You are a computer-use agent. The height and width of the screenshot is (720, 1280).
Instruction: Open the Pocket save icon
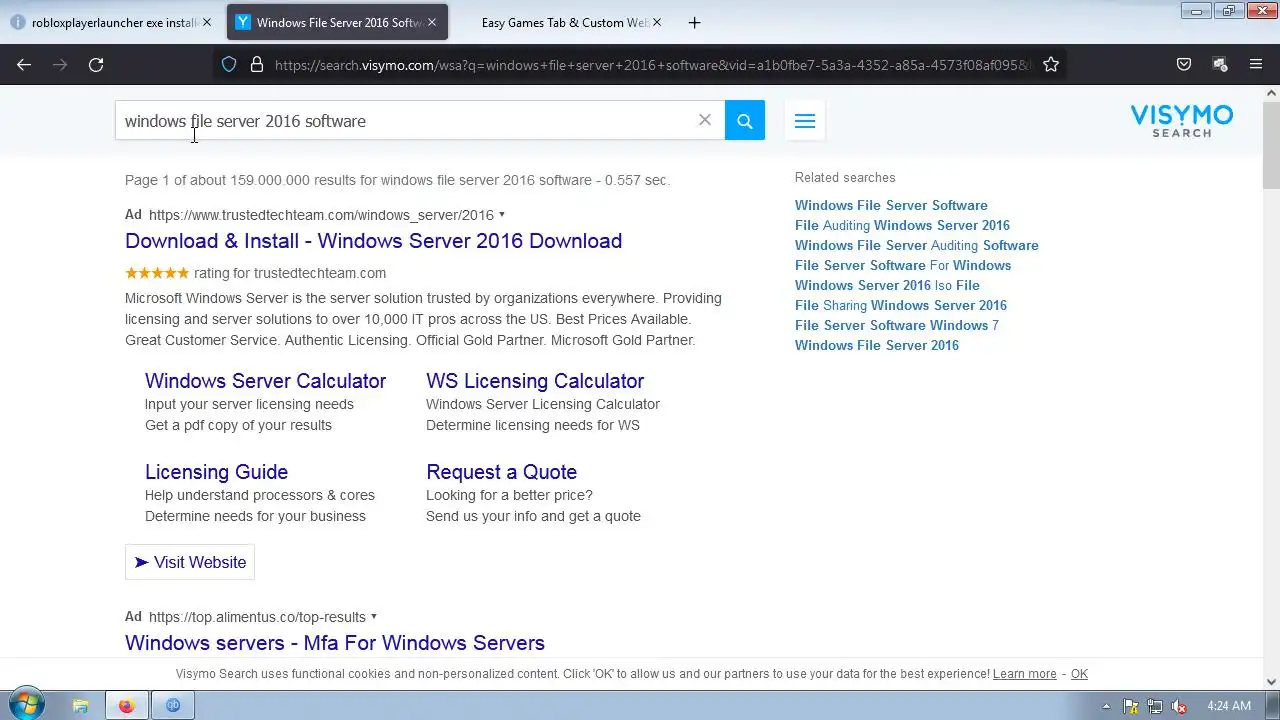pos(1184,64)
